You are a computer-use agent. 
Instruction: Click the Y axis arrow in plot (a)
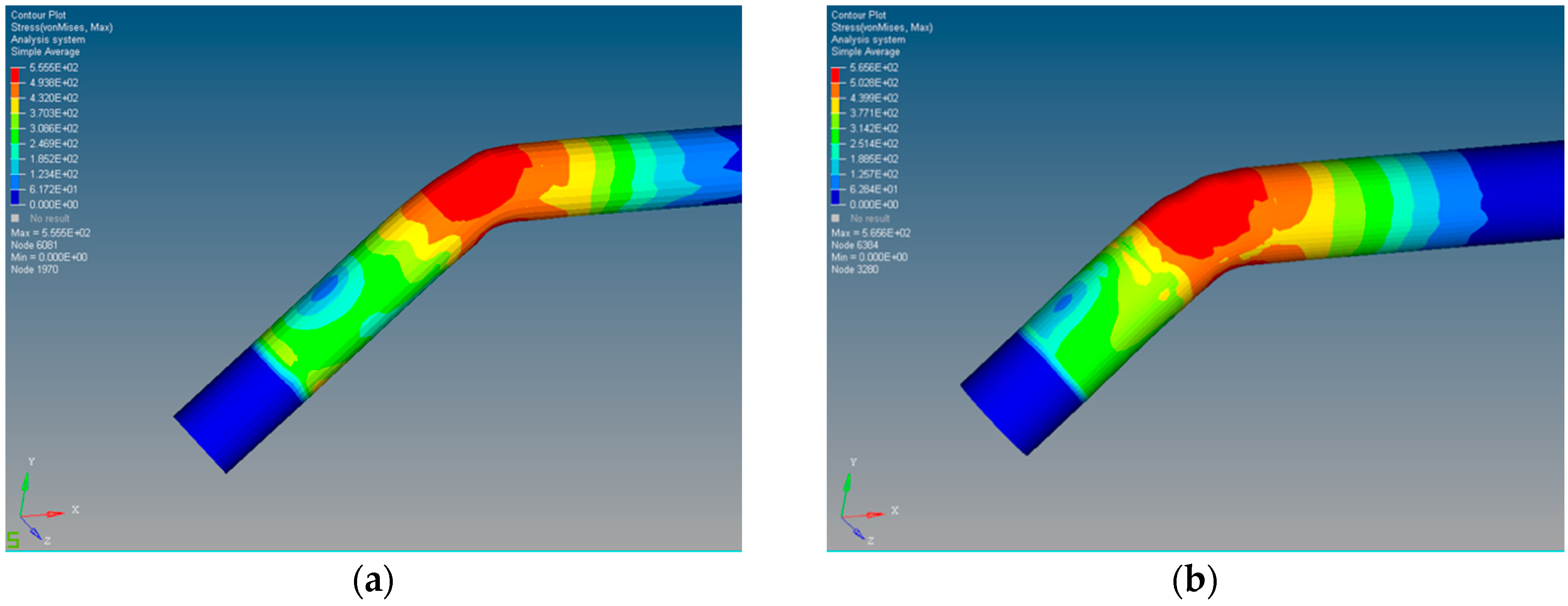point(25,483)
